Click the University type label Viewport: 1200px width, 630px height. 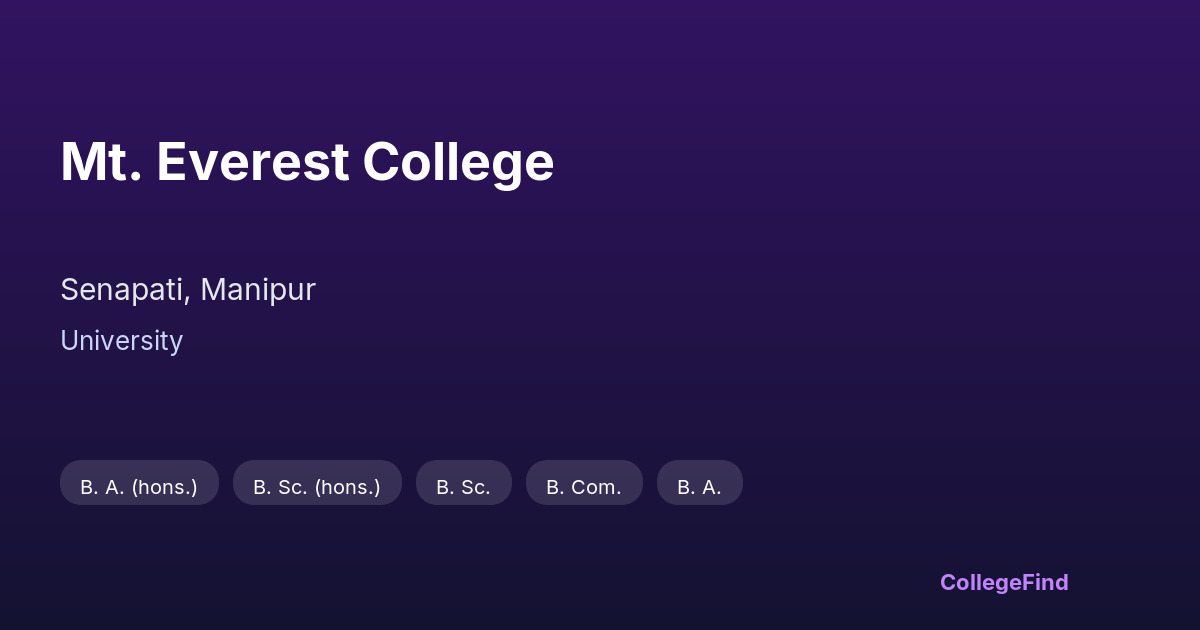click(x=121, y=341)
